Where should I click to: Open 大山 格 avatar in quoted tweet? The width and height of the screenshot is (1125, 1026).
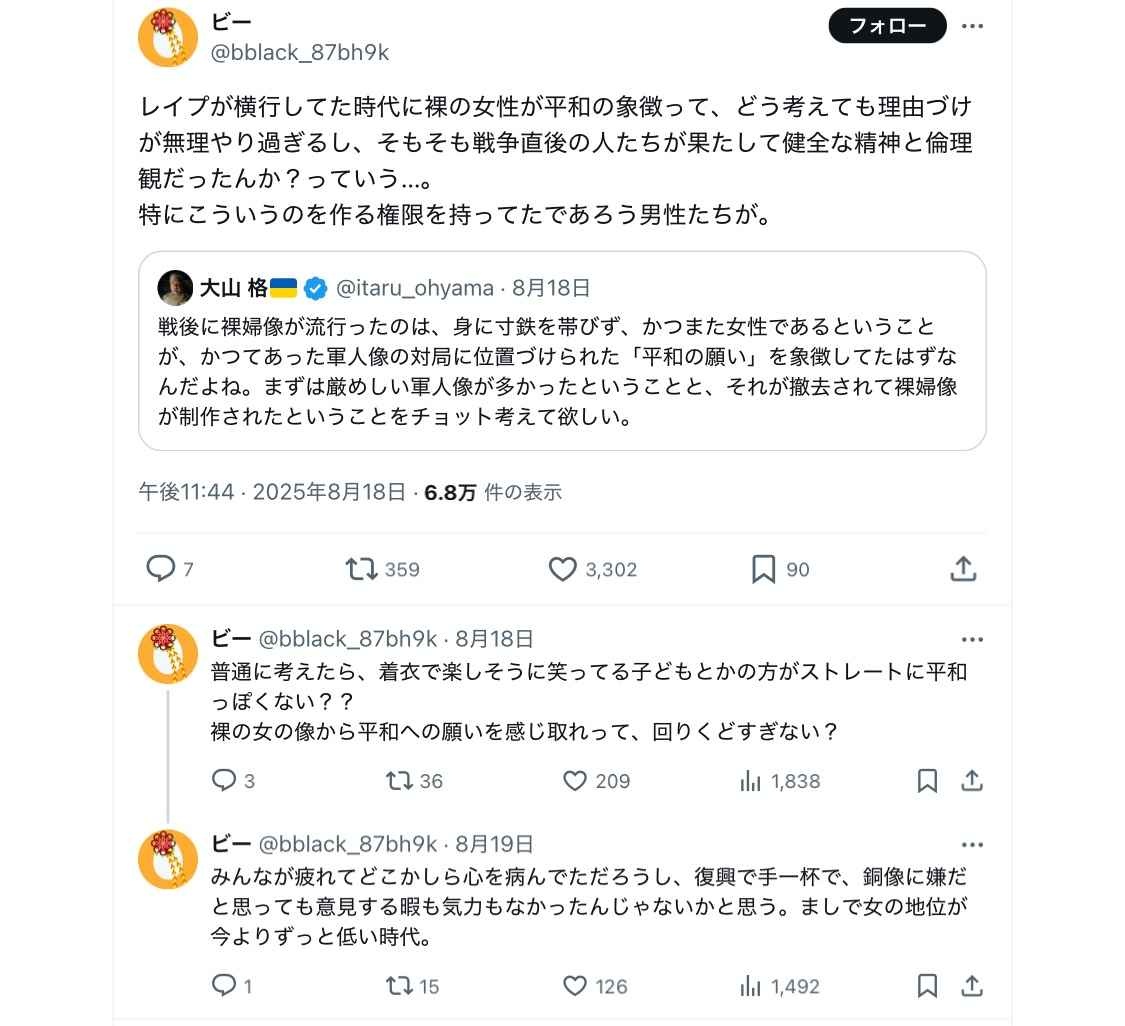(175, 288)
